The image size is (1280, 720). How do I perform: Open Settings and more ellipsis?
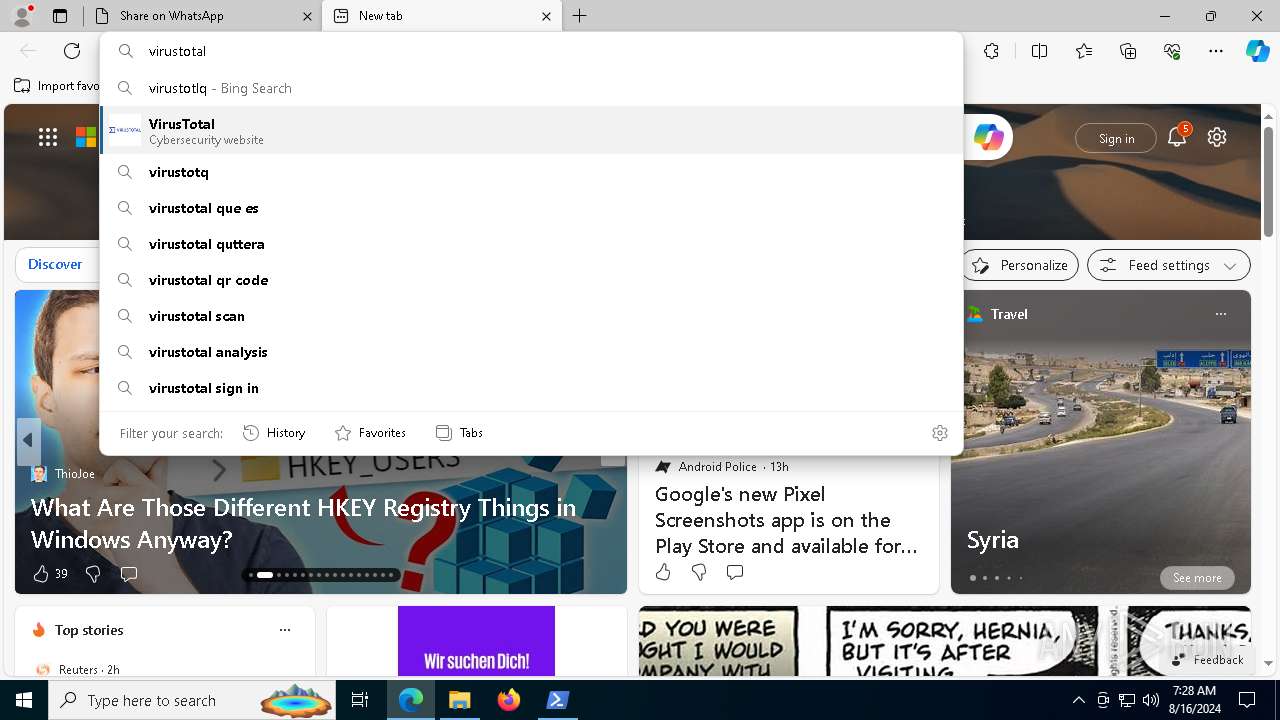pos(1216,51)
